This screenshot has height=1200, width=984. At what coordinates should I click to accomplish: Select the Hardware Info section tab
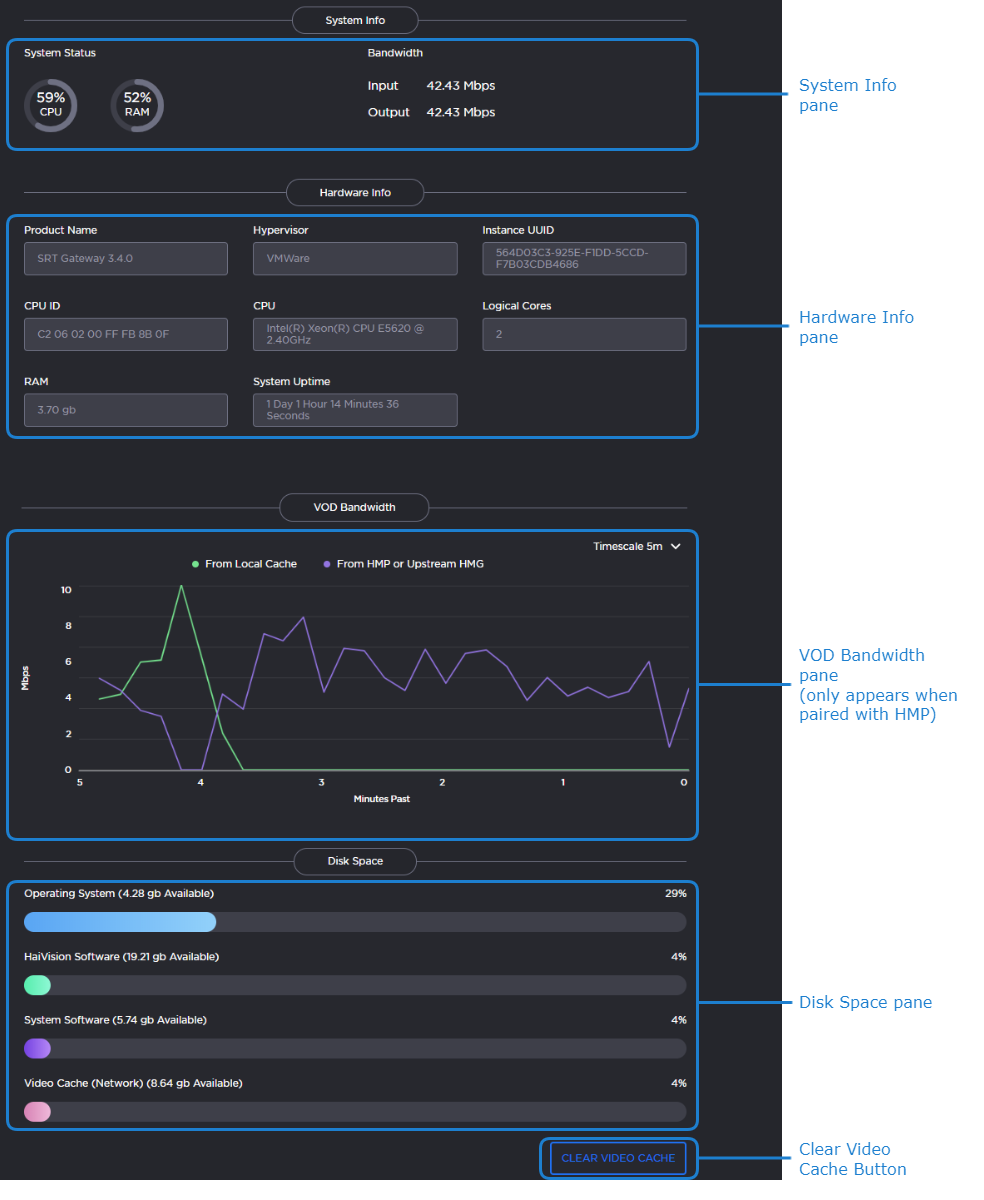point(354,192)
